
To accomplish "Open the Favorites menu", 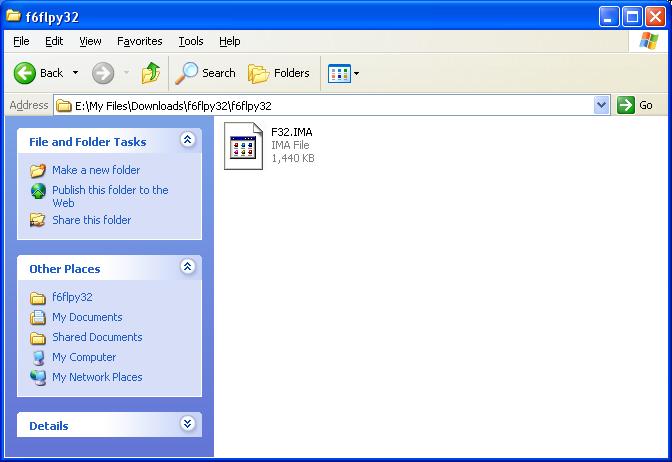I will click(139, 41).
